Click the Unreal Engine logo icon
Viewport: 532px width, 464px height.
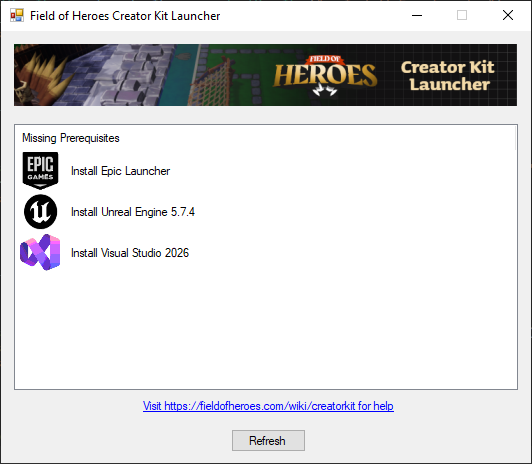(40, 212)
